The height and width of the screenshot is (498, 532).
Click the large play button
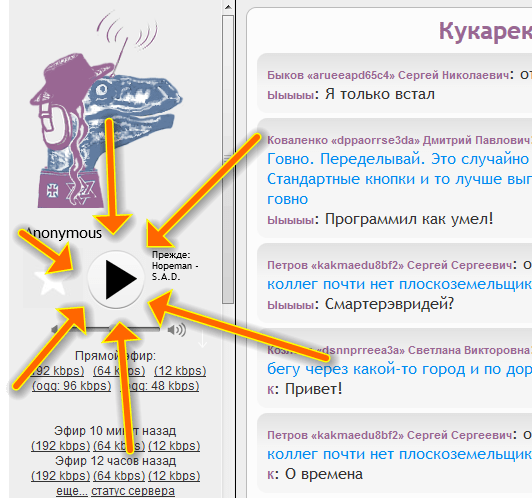116,279
